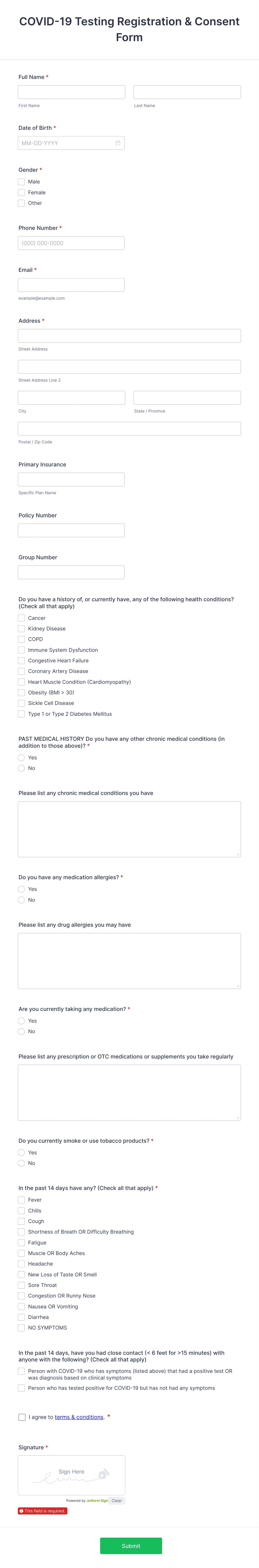Select No for other chronic medical conditions
Viewport: 259px width, 1568px height.
[21, 768]
